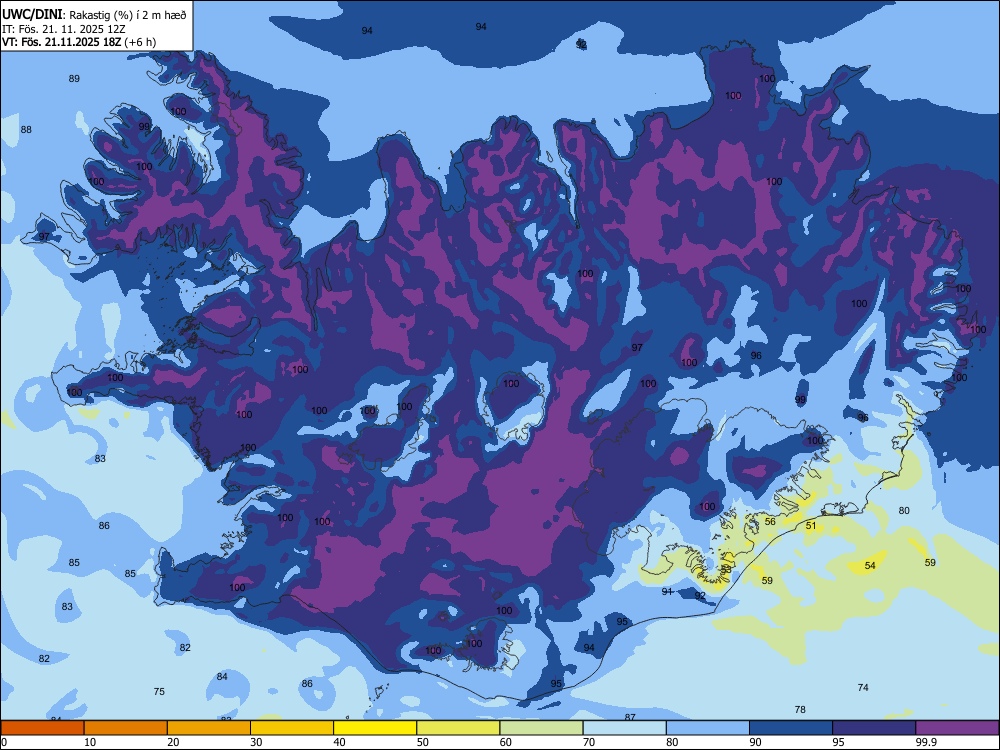Viewport: 1000px width, 750px height.
Task: Click the '50' tick label in the legend
Action: tap(423, 742)
